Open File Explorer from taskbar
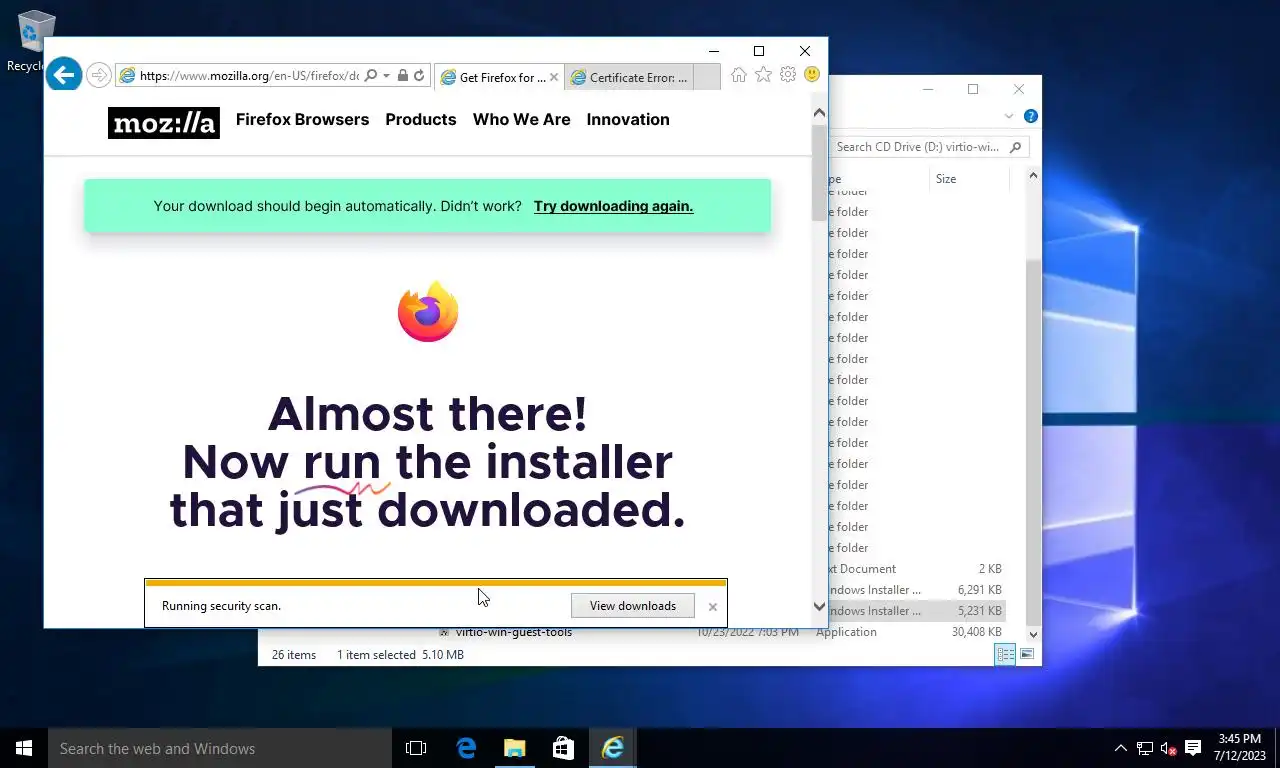Image resolution: width=1280 pixels, height=768 pixels. (514, 748)
